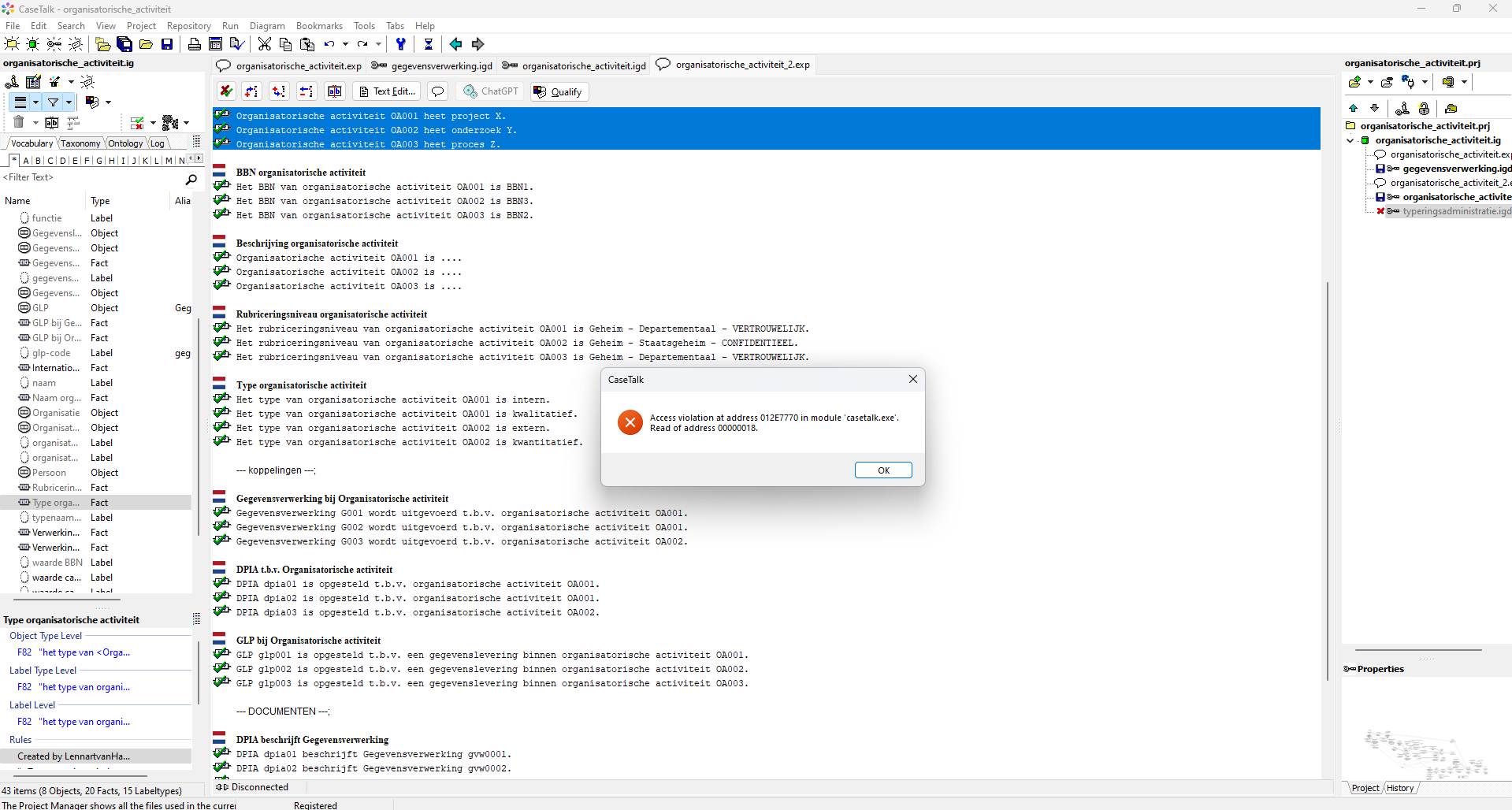Viewport: 1512px width, 810px height.
Task: Toggle the filter funnel button
Action: click(53, 102)
